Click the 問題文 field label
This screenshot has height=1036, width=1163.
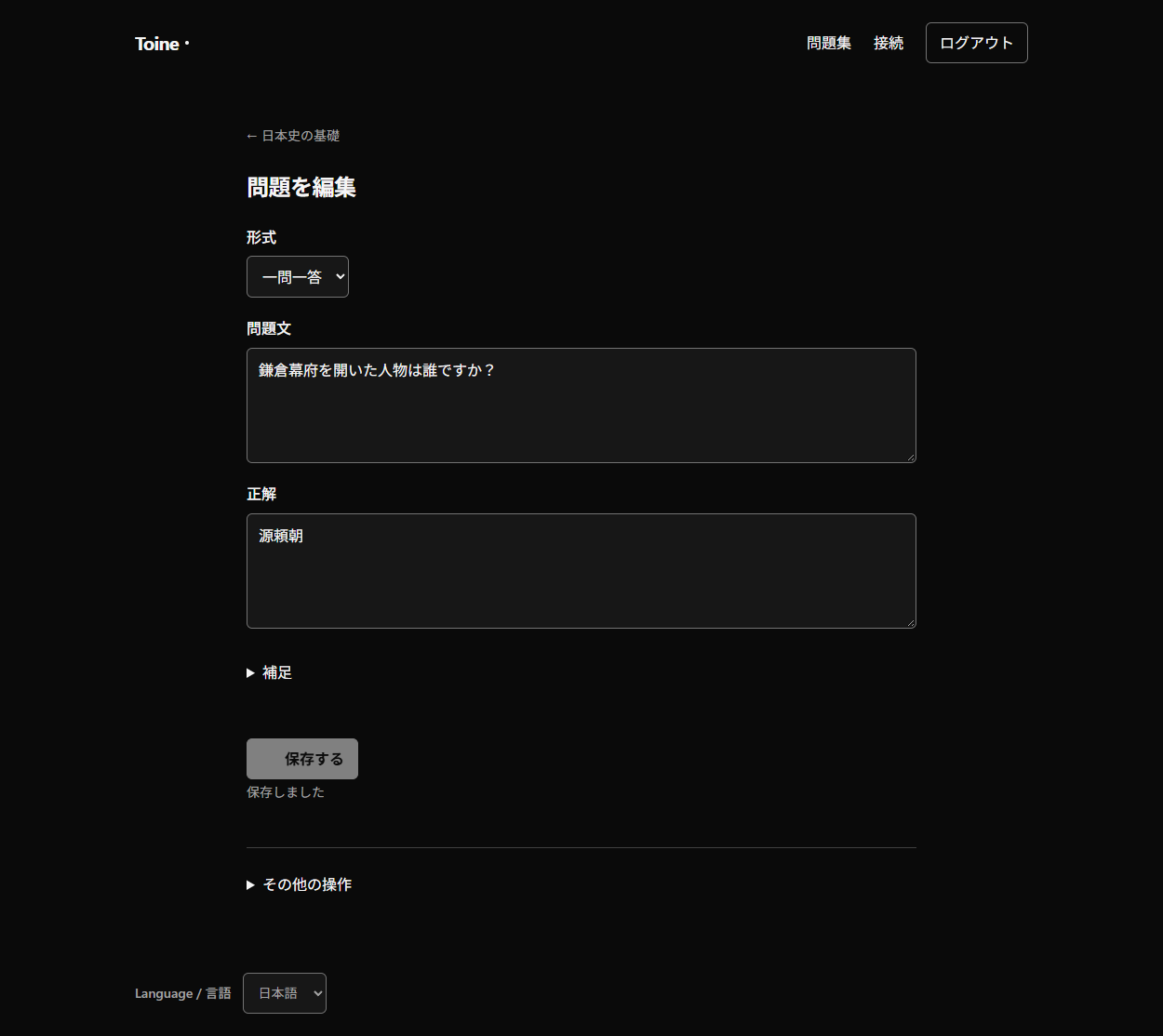(x=269, y=329)
